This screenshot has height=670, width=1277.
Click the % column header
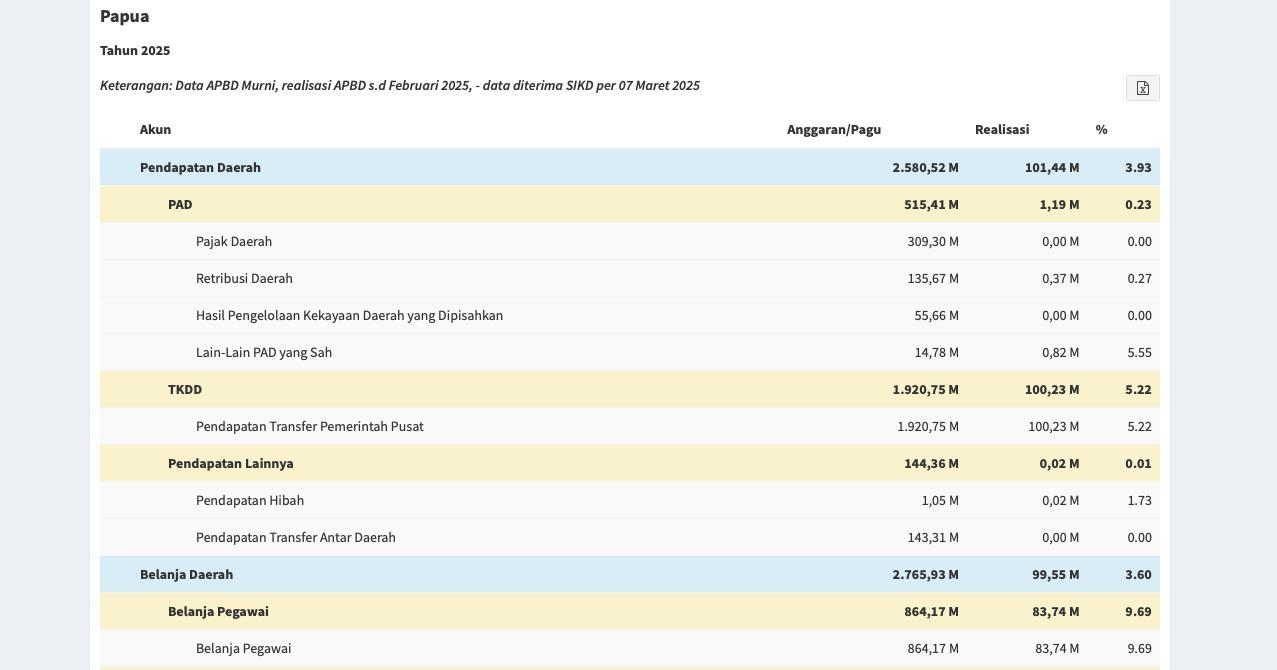coord(1101,129)
